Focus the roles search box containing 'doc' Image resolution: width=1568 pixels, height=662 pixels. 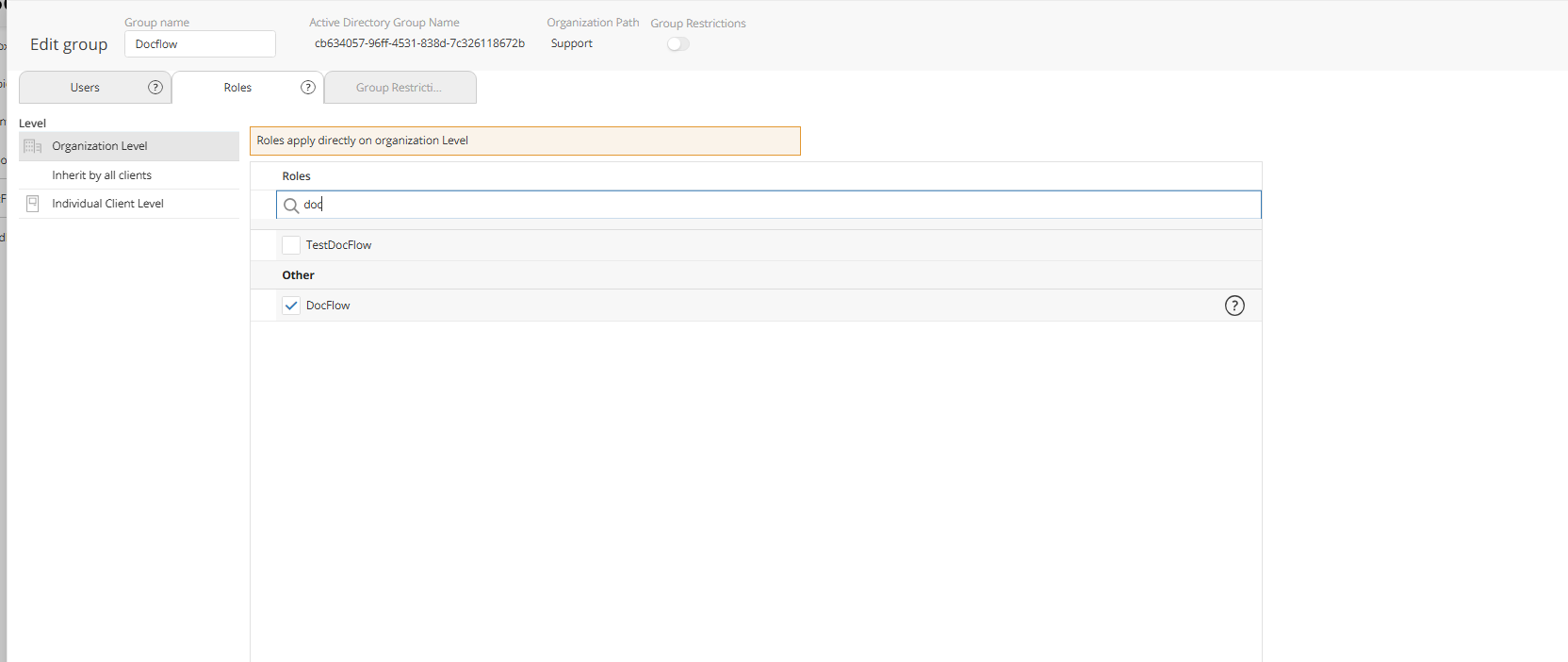pos(773,205)
